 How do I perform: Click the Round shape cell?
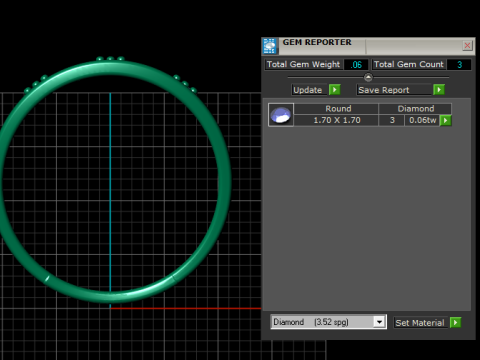pos(336,109)
